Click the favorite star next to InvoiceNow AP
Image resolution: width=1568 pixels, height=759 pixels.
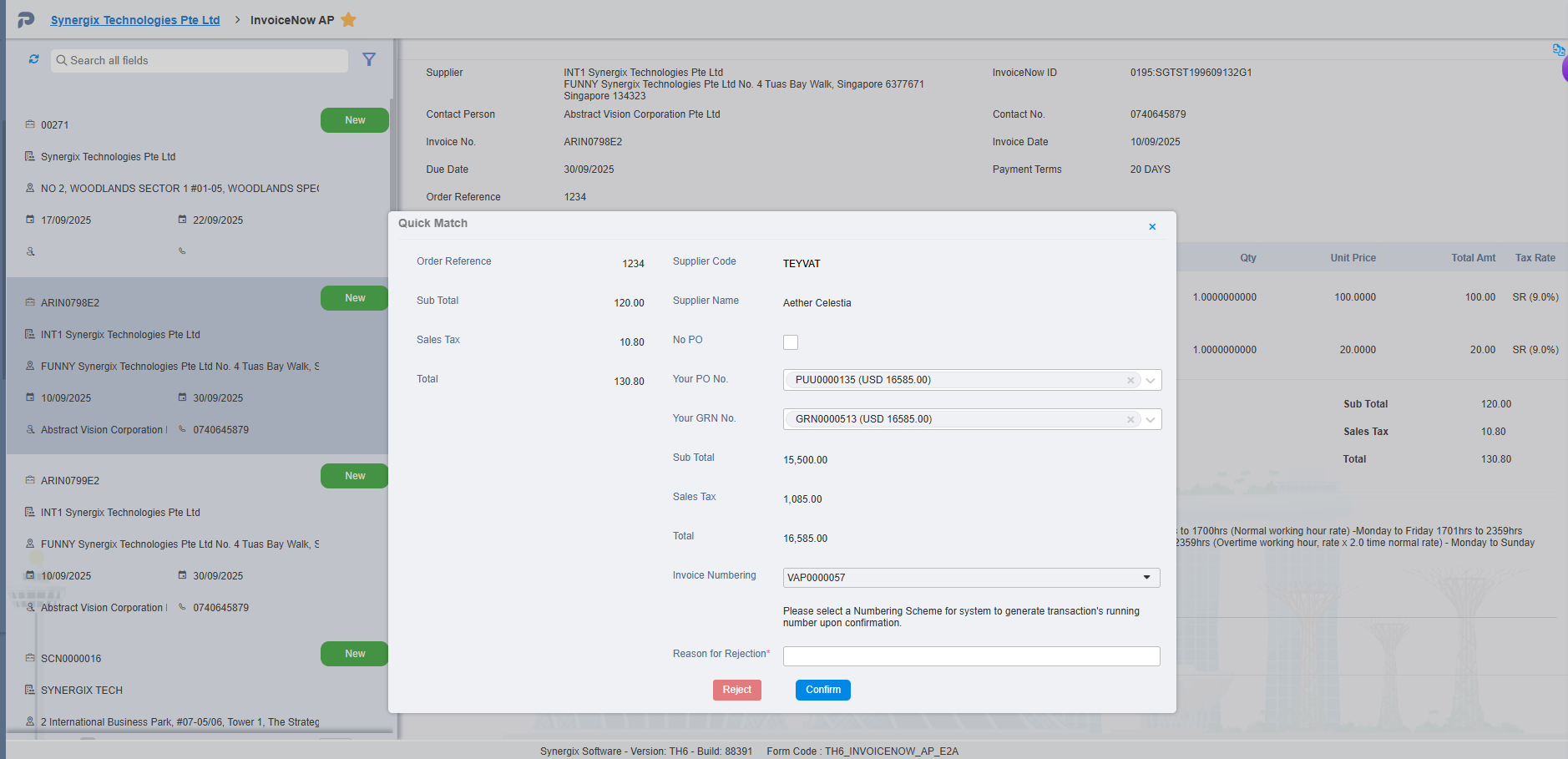pos(349,20)
